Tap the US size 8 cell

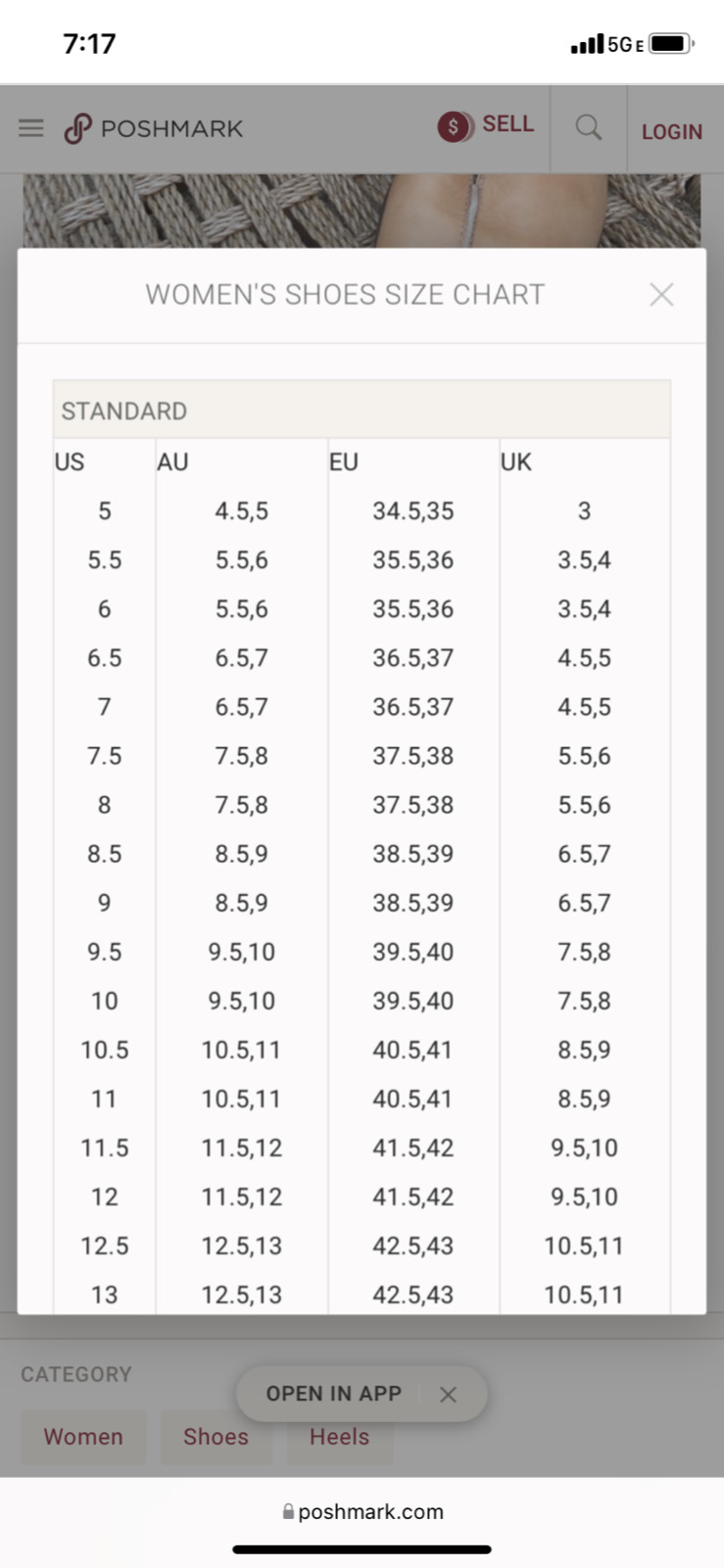pos(104,805)
